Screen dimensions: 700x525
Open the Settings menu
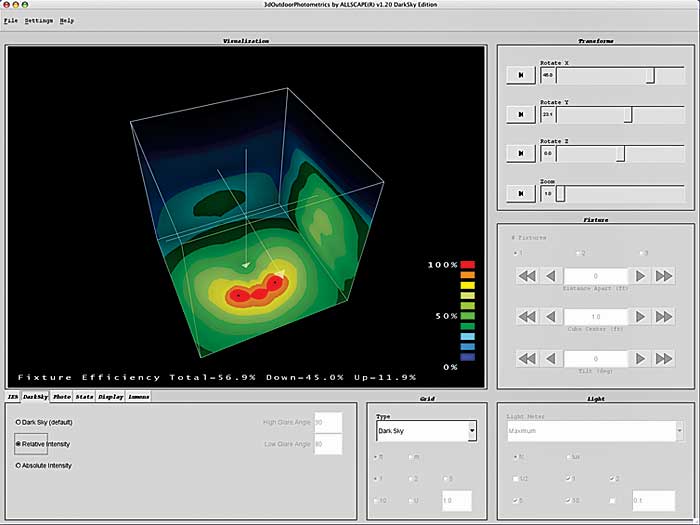(39, 20)
